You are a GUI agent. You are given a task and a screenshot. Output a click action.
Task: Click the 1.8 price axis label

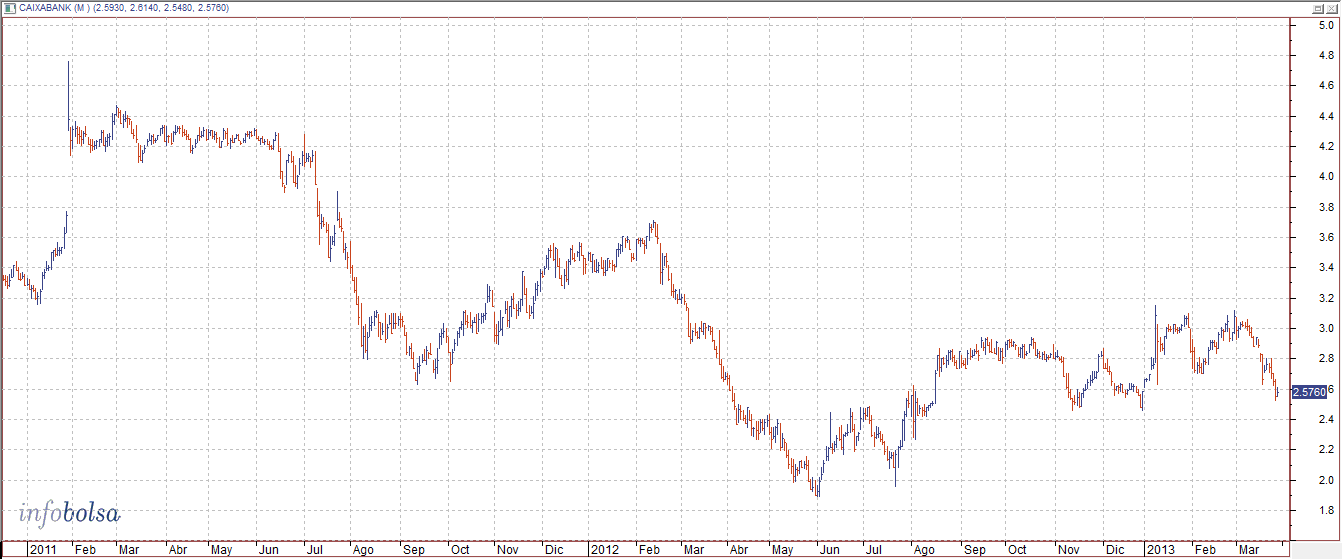click(x=1326, y=511)
